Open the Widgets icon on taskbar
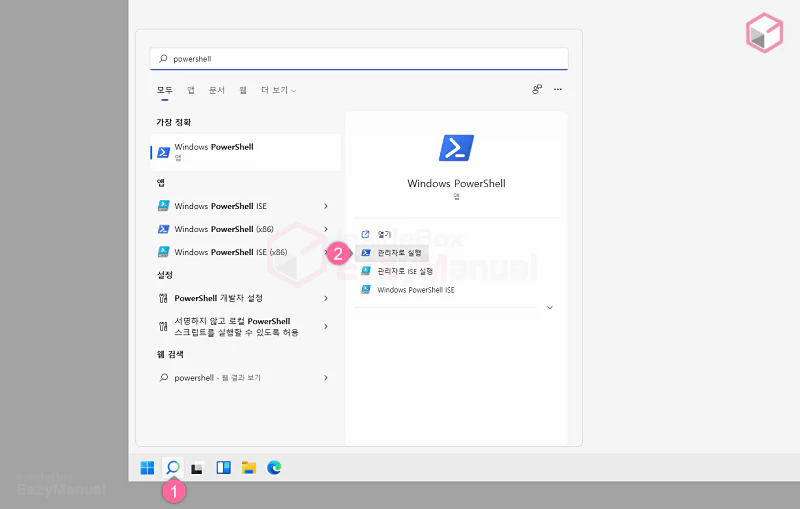 coord(223,468)
